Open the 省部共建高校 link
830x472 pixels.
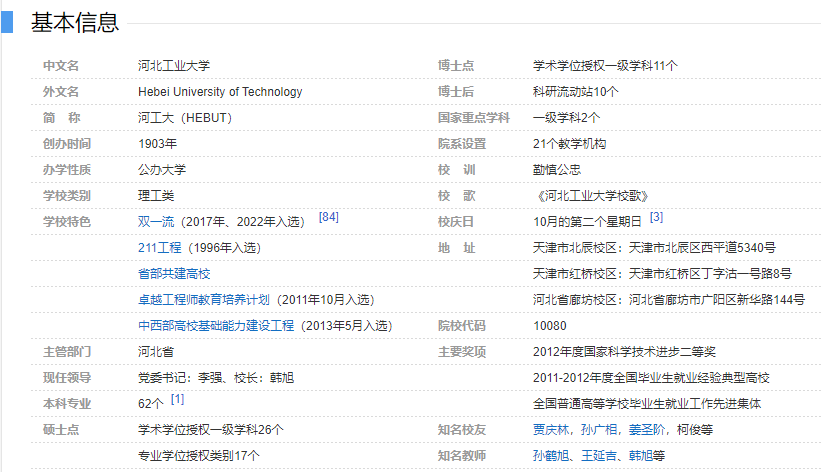(x=174, y=274)
